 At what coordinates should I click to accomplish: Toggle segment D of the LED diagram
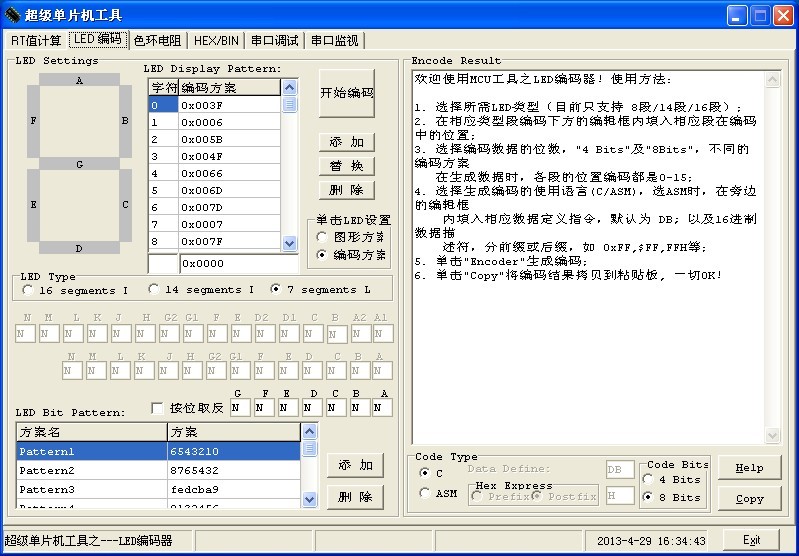[x=79, y=248]
